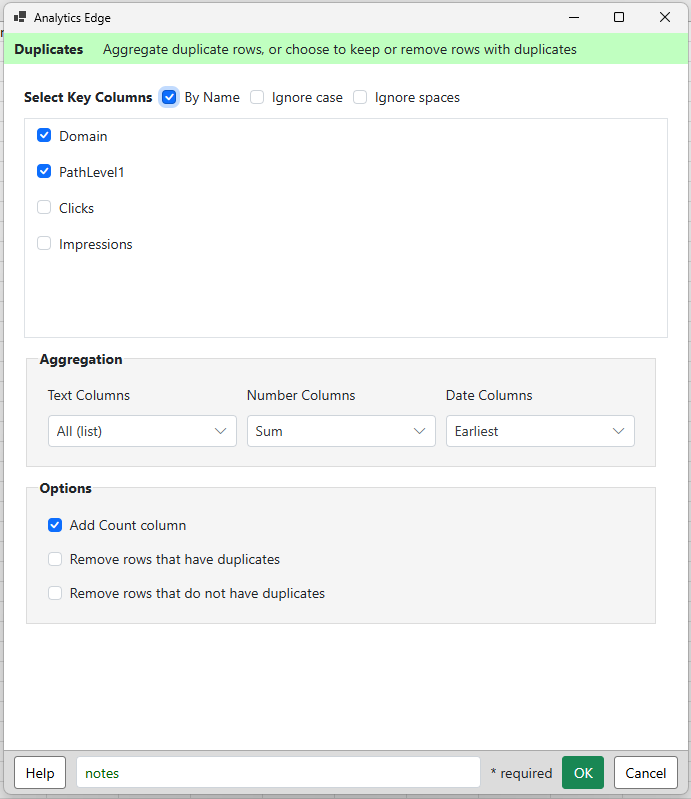Viewport: 691px width, 799px height.
Task: Disable the Add Count column option
Action: pyautogui.click(x=55, y=525)
